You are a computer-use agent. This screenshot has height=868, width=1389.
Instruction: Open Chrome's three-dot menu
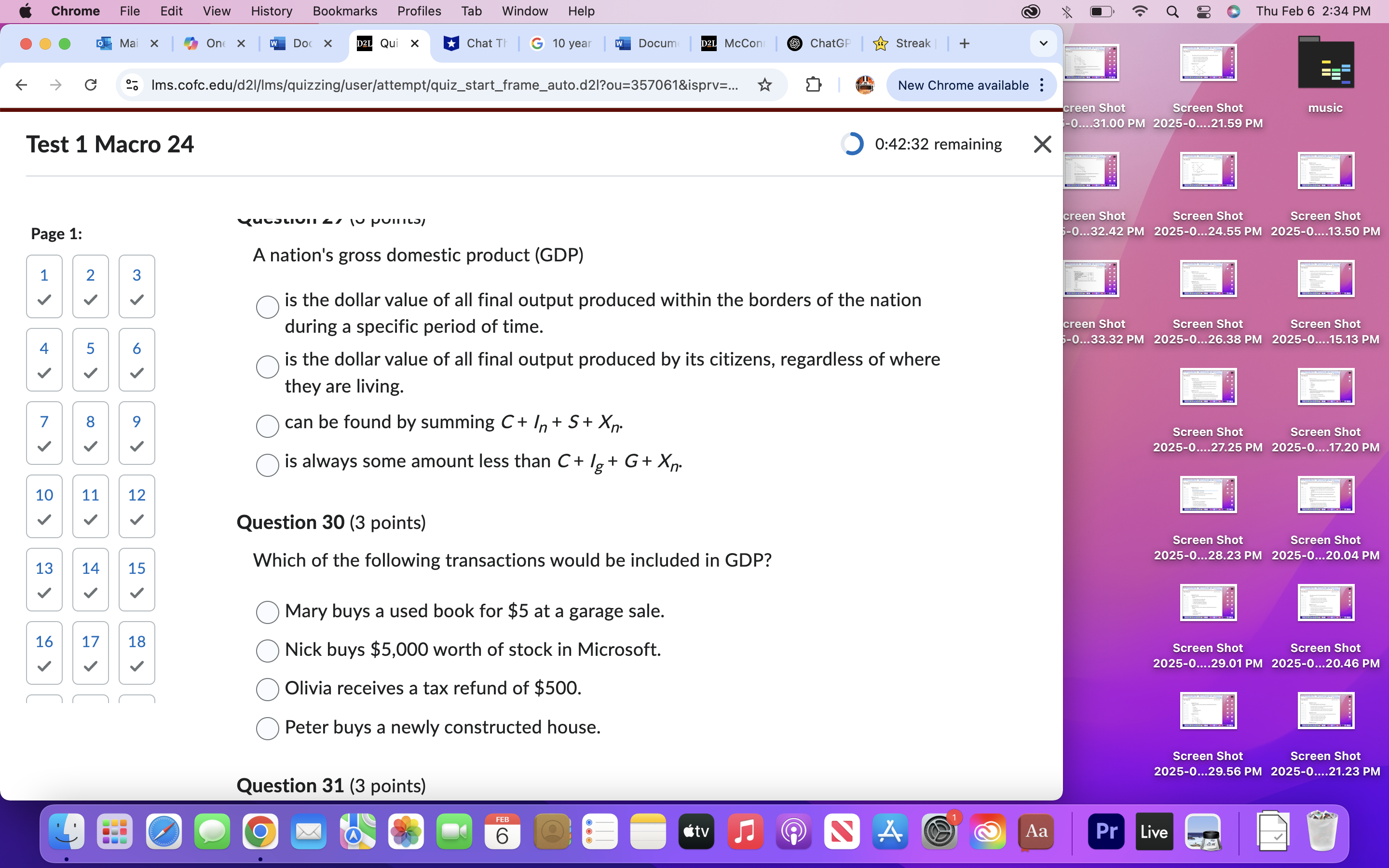point(1043,85)
